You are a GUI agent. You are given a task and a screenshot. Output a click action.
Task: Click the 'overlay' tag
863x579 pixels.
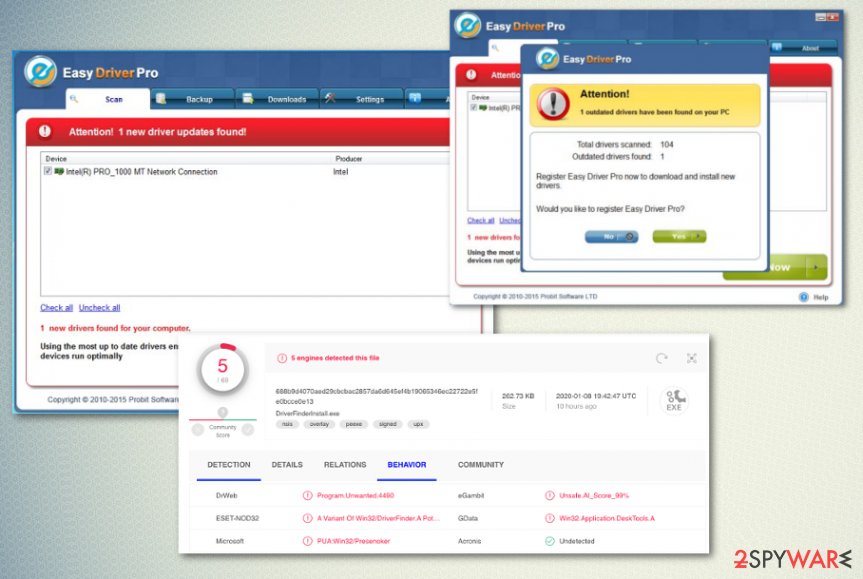pyautogui.click(x=319, y=424)
